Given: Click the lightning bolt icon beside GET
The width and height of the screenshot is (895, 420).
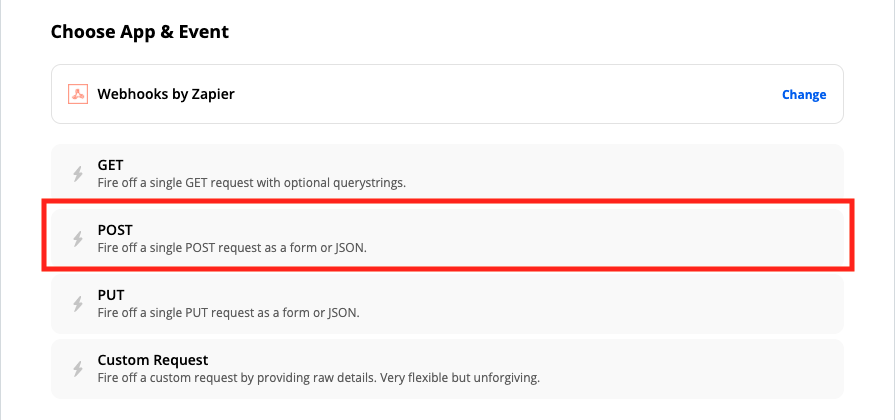Looking at the screenshot, I should coord(78,173).
